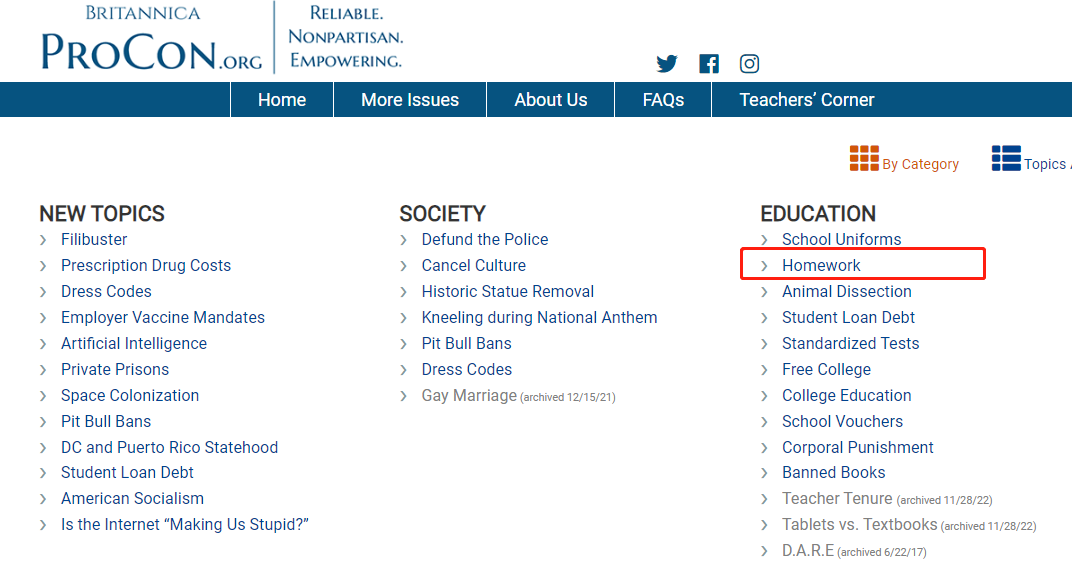Image resolution: width=1072 pixels, height=583 pixels.
Task: Open the Home menu item
Action: pos(282,100)
